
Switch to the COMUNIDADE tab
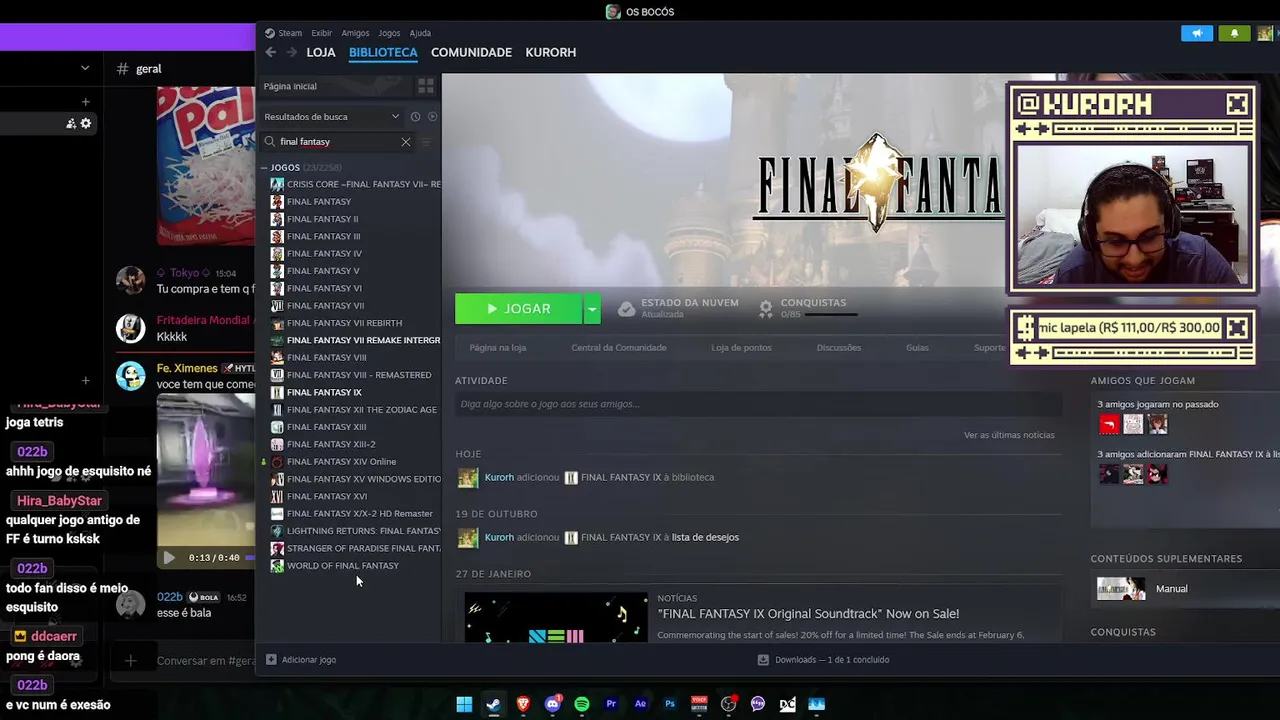pyautogui.click(x=471, y=52)
